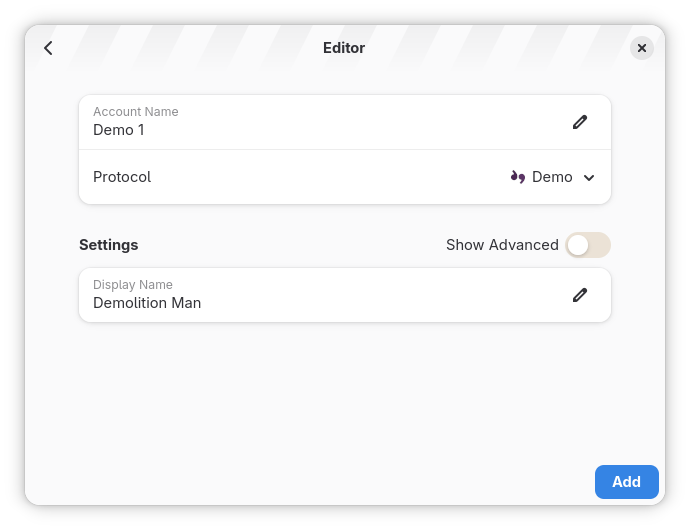Open the Protocol selection row
The height and width of the screenshot is (530, 690).
pos(300,177)
